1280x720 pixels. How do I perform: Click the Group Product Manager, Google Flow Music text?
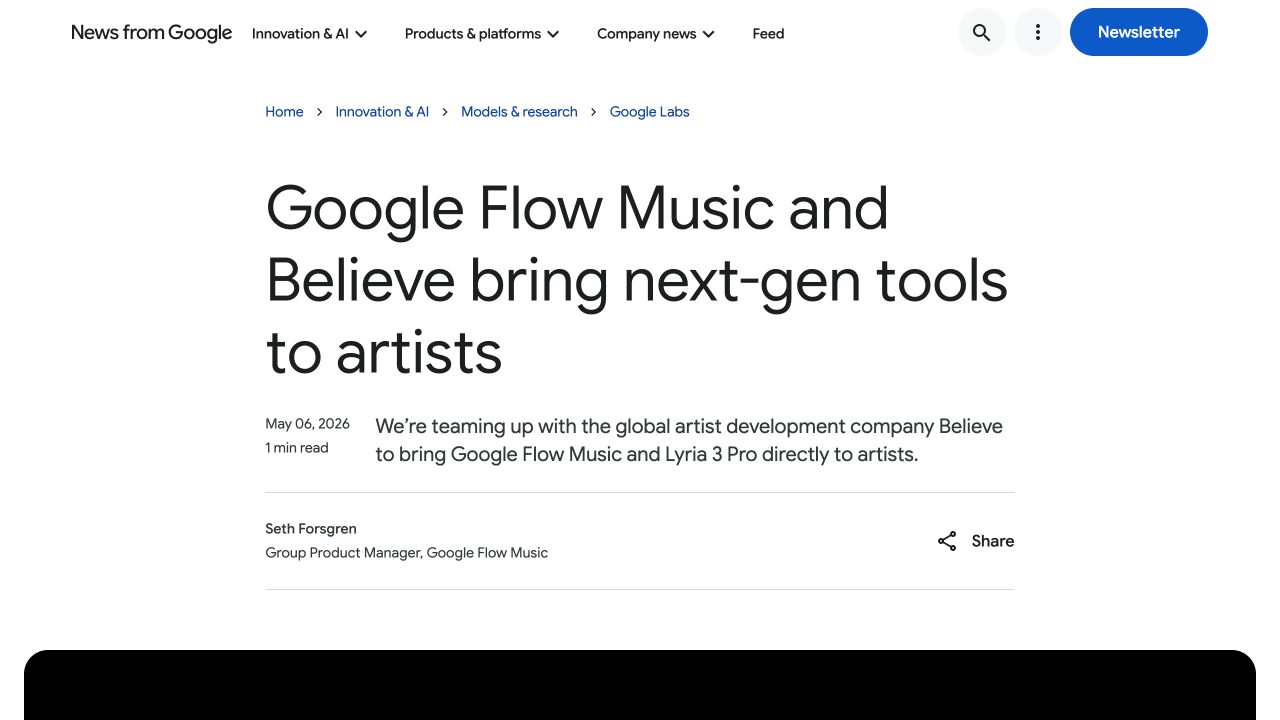(x=407, y=553)
